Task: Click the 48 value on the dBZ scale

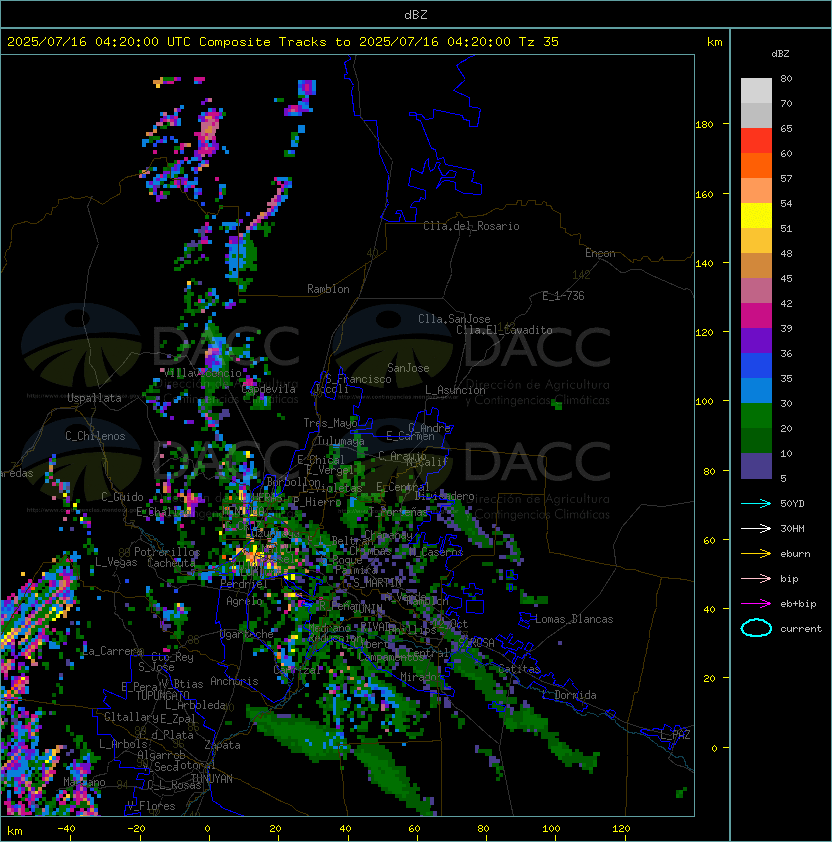Action: coord(786,253)
